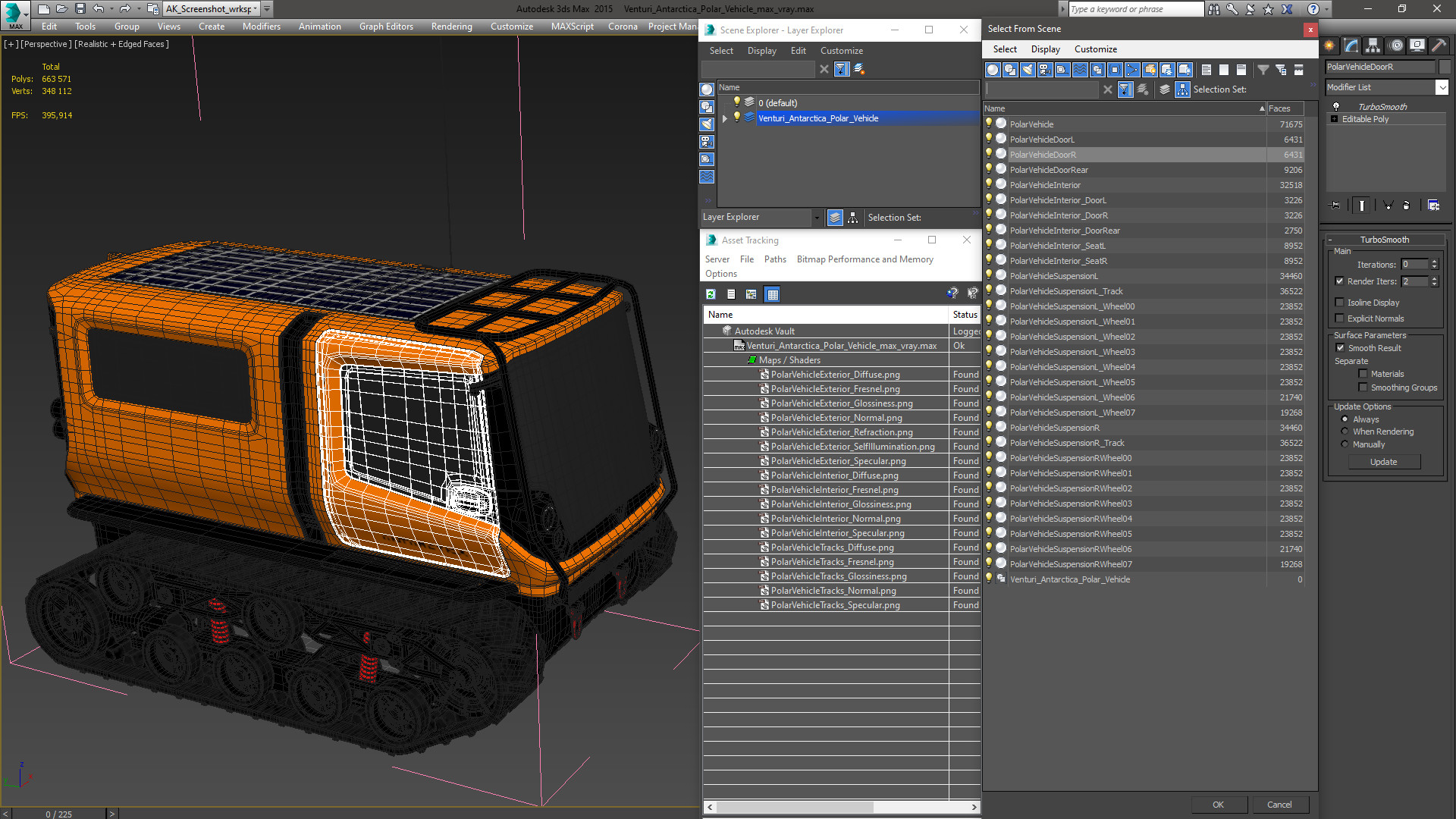
Task: Toggle visibility bulb of PolarVehicleDoorL
Action: (989, 139)
